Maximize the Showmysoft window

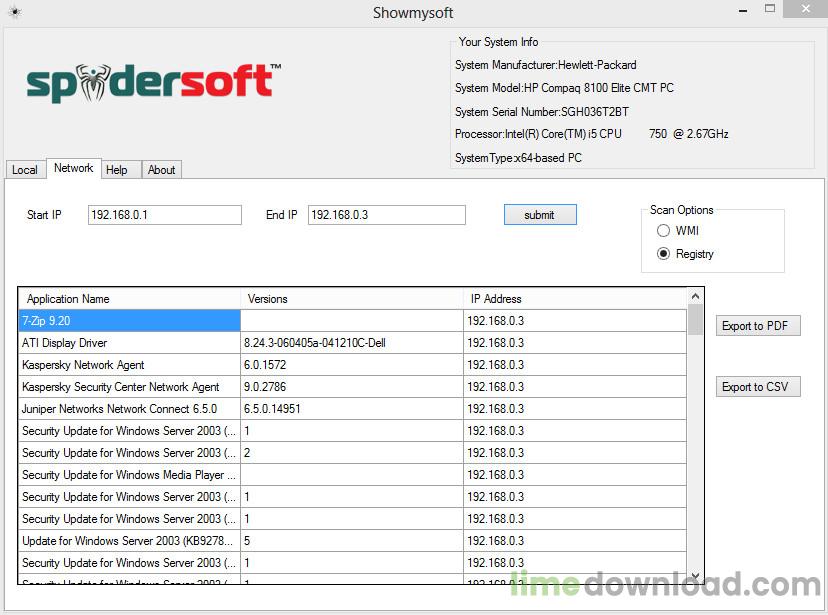coord(770,9)
